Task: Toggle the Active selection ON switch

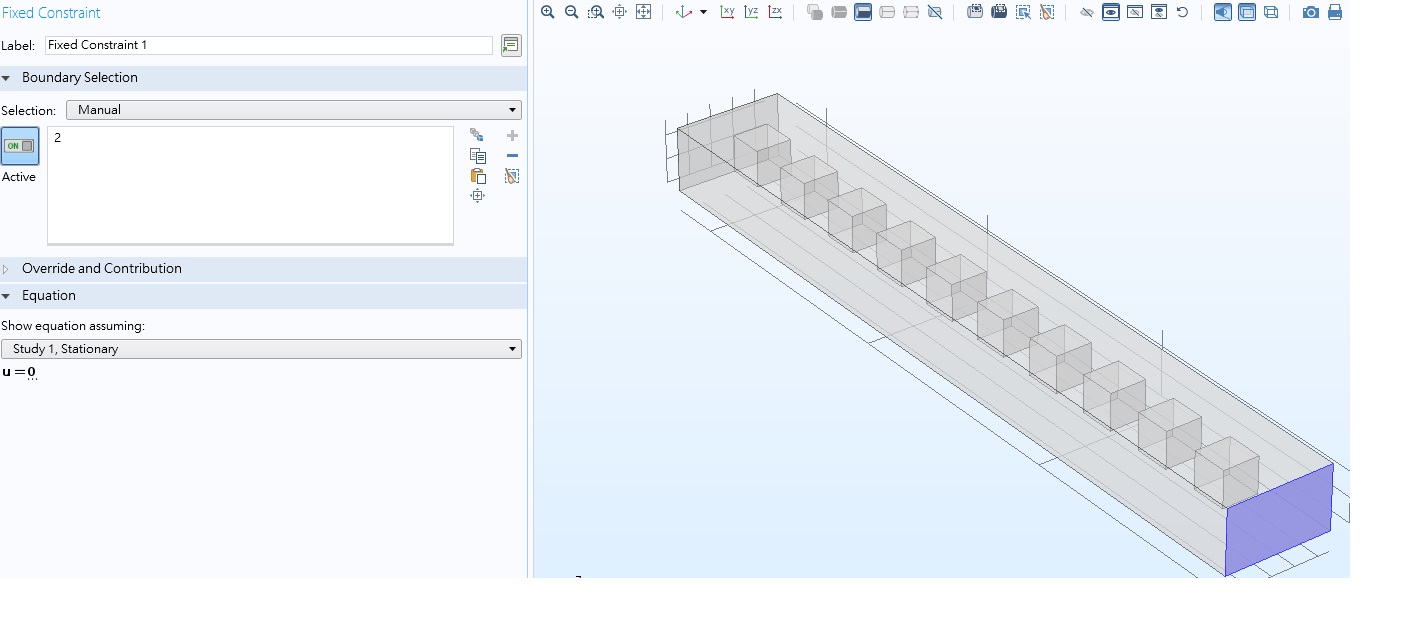Action: pyautogui.click(x=20, y=146)
